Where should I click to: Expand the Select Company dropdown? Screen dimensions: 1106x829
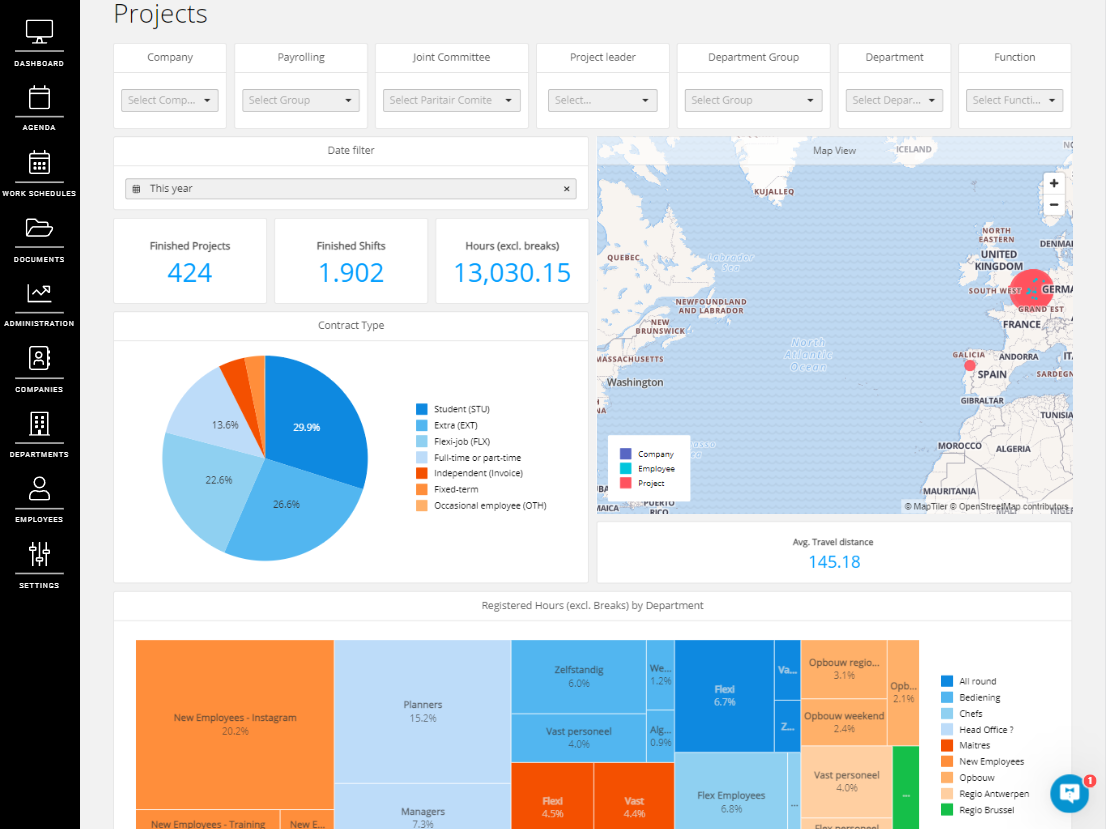click(170, 100)
